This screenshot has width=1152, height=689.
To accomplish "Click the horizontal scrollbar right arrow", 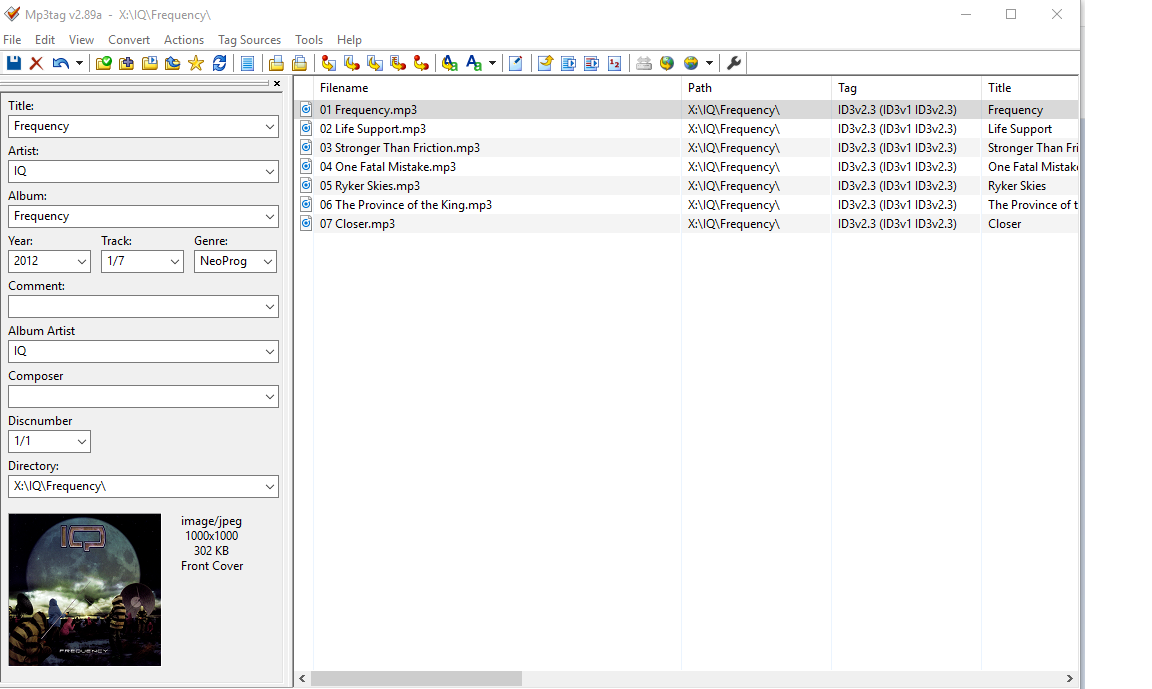I will click(1069, 679).
